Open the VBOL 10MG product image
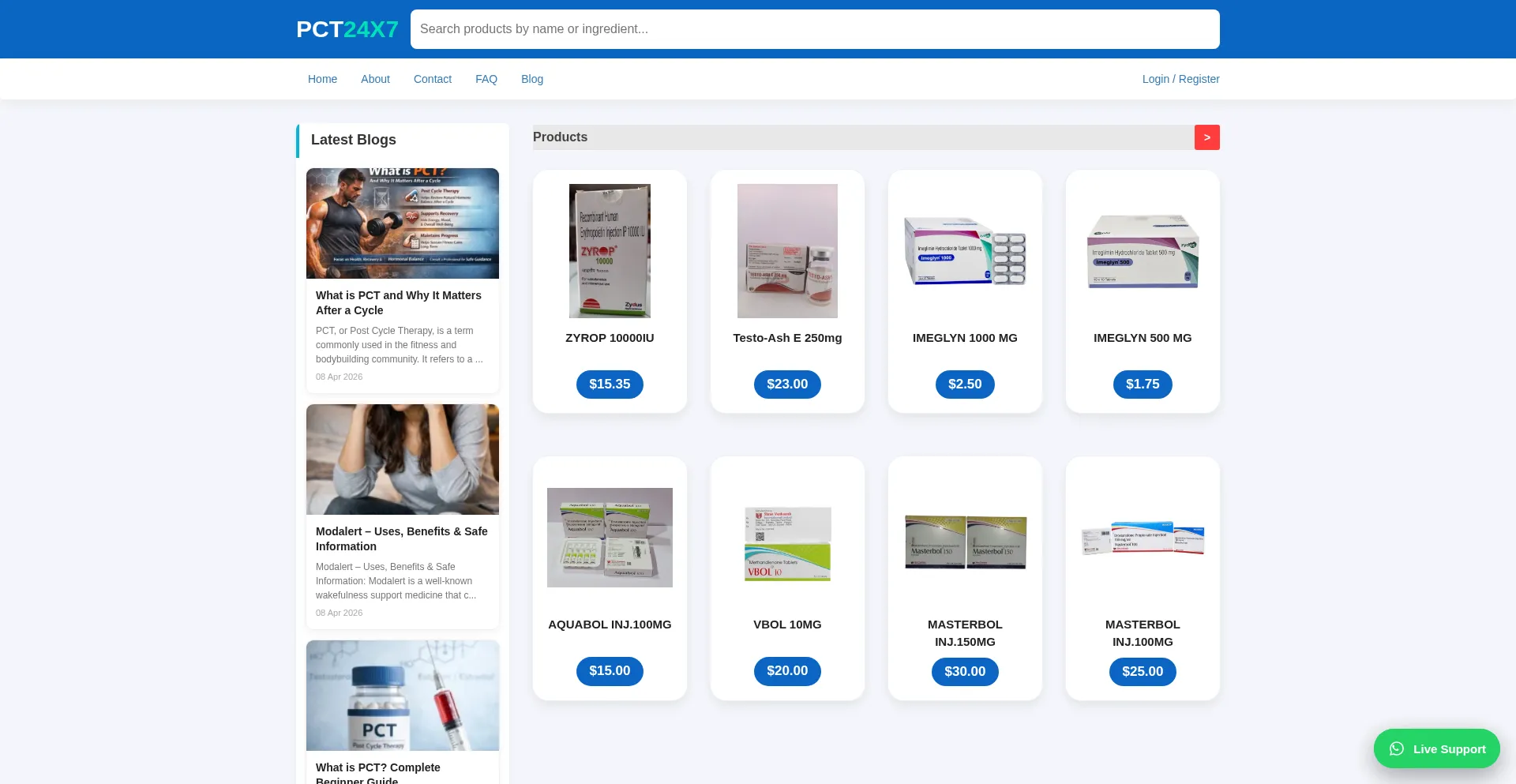Image resolution: width=1516 pixels, height=784 pixels. 787,544
